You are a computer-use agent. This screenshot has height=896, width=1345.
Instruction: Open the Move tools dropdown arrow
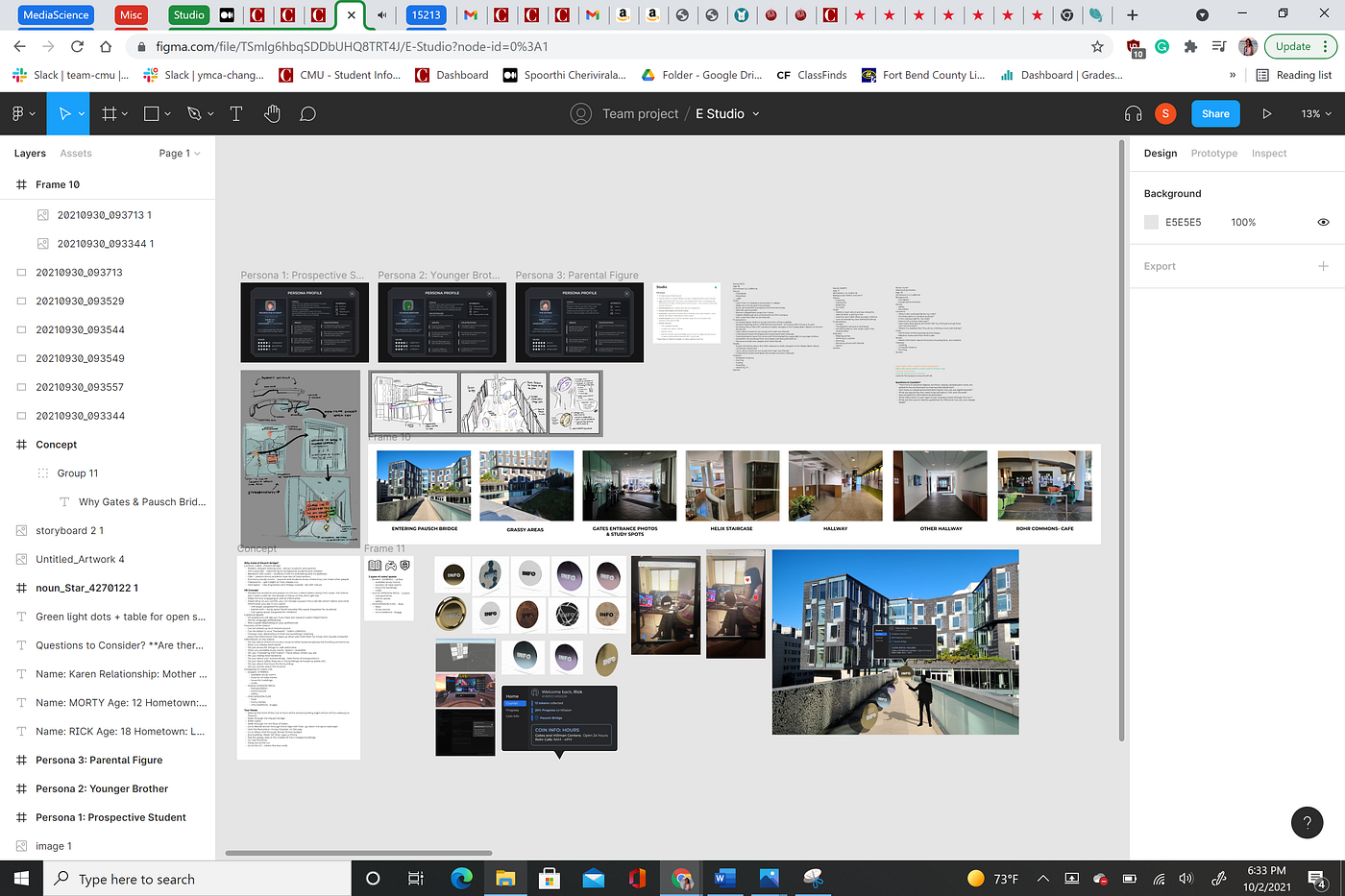click(x=82, y=113)
